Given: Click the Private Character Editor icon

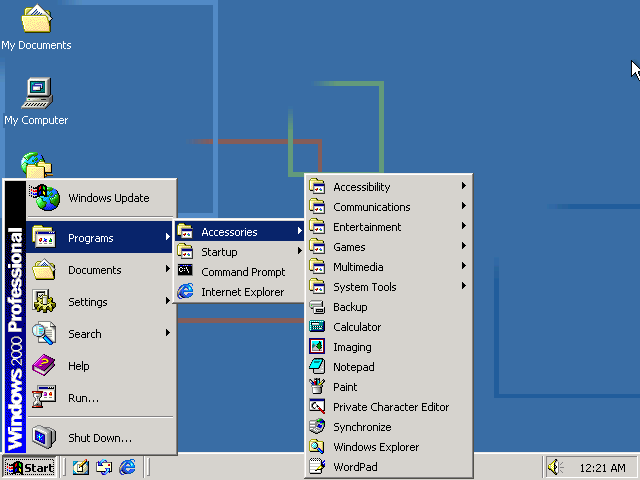Looking at the screenshot, I should click(317, 407).
